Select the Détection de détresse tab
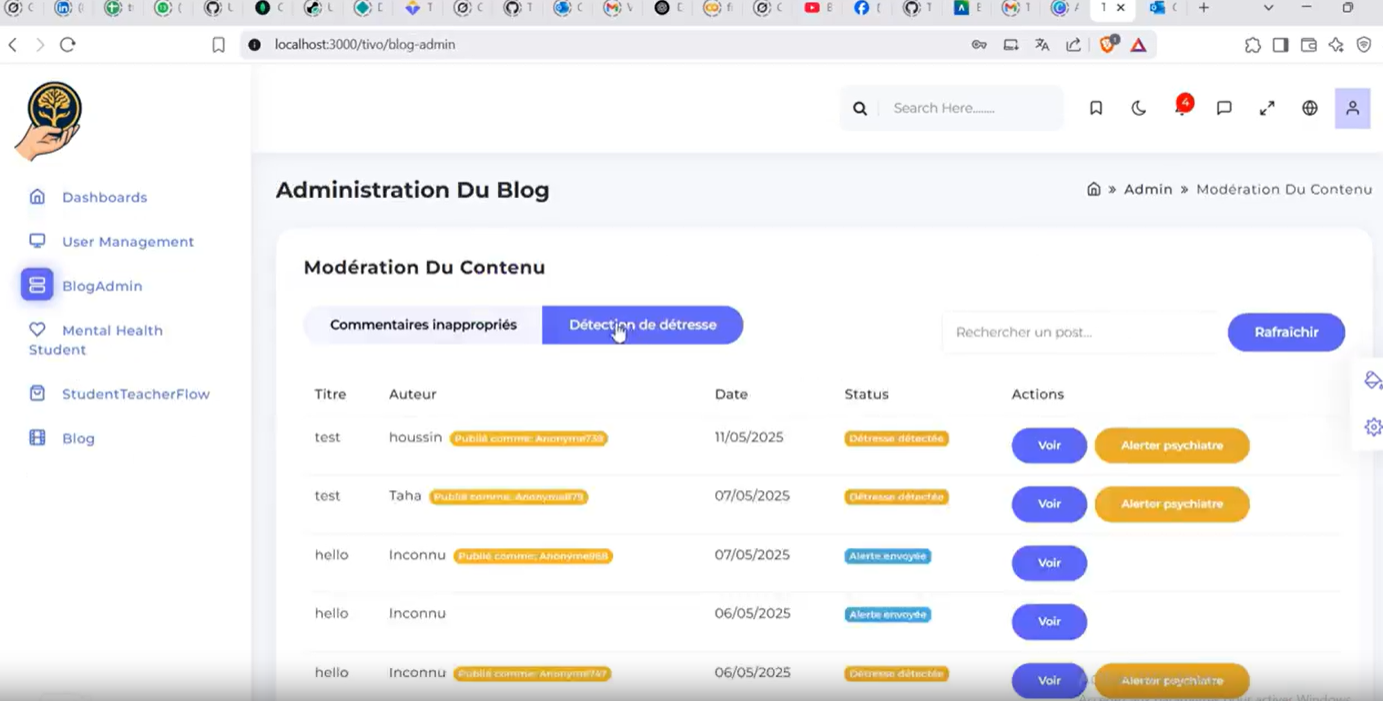Screen dimensions: 1383x701 tap(643, 325)
